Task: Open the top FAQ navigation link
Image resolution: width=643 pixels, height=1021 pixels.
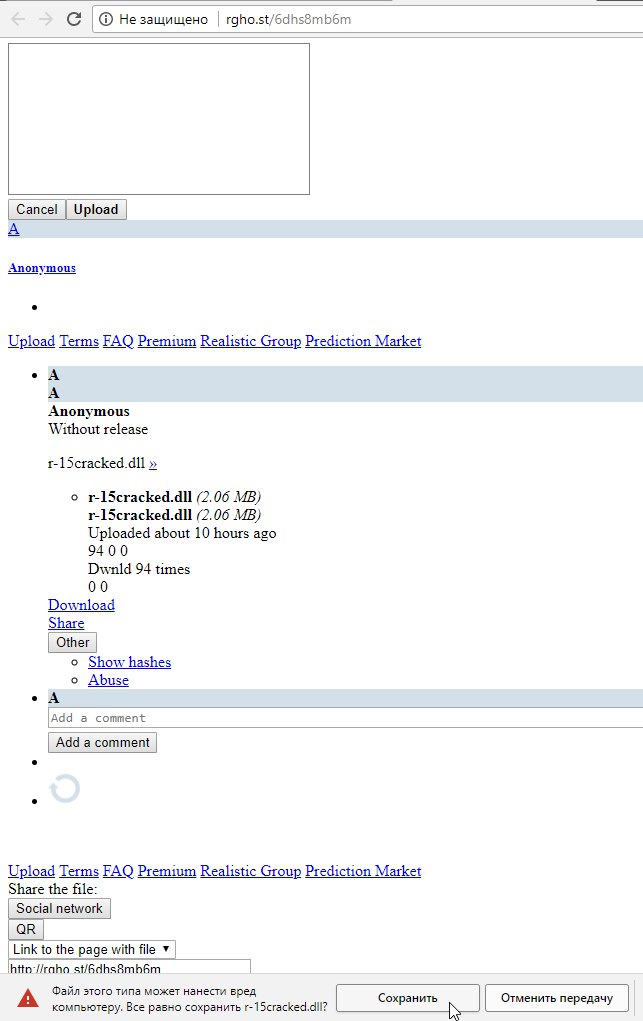Action: click(118, 341)
